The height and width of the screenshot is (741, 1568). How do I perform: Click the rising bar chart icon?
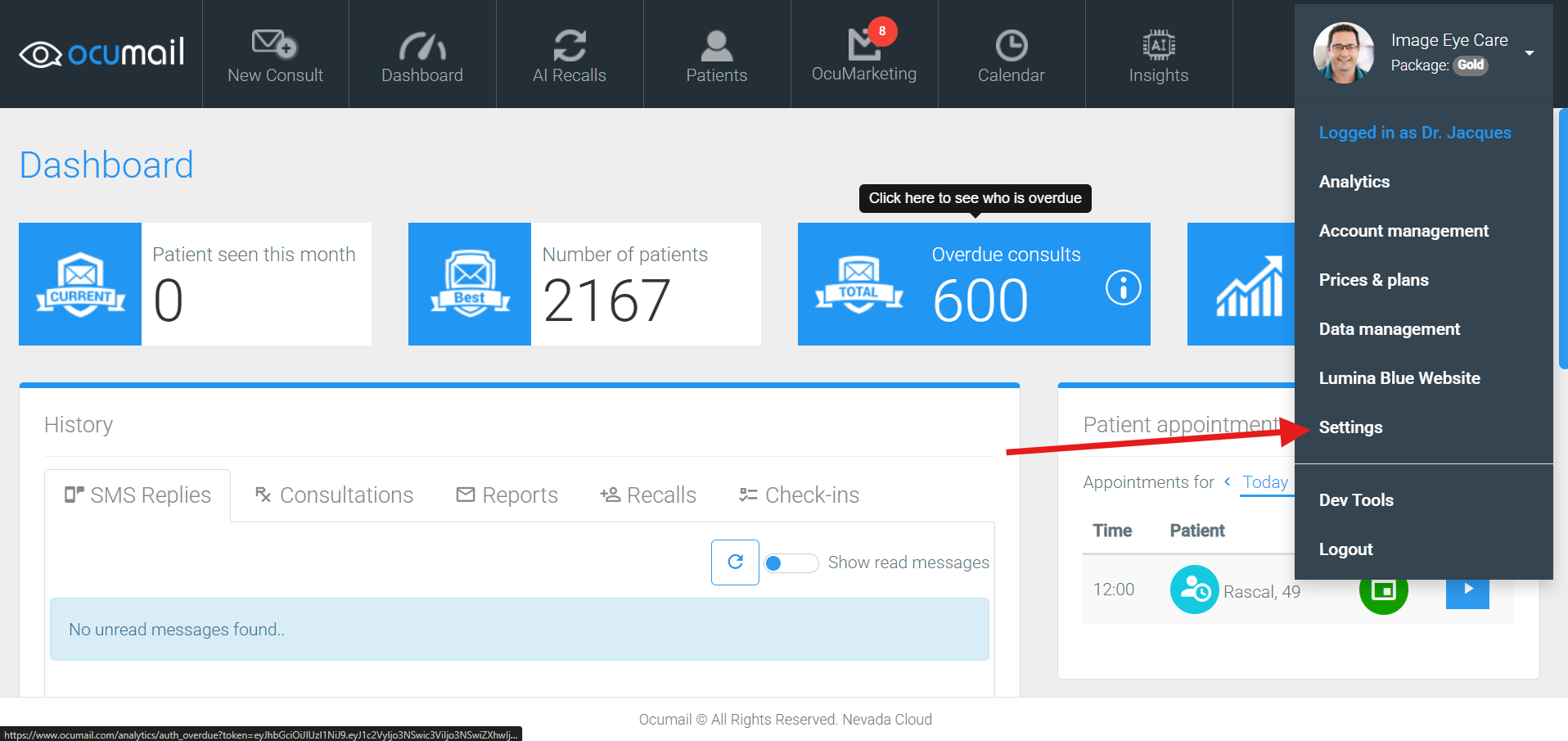click(1249, 286)
